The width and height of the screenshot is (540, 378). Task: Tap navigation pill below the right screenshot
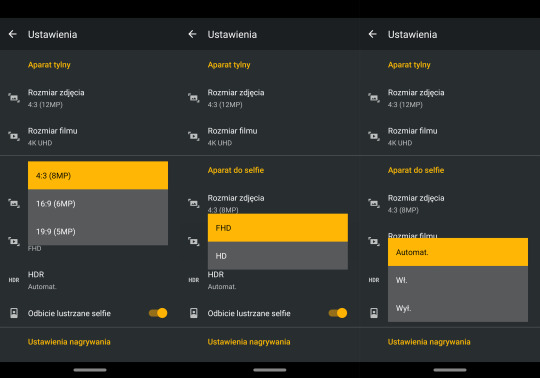[x=450, y=370]
